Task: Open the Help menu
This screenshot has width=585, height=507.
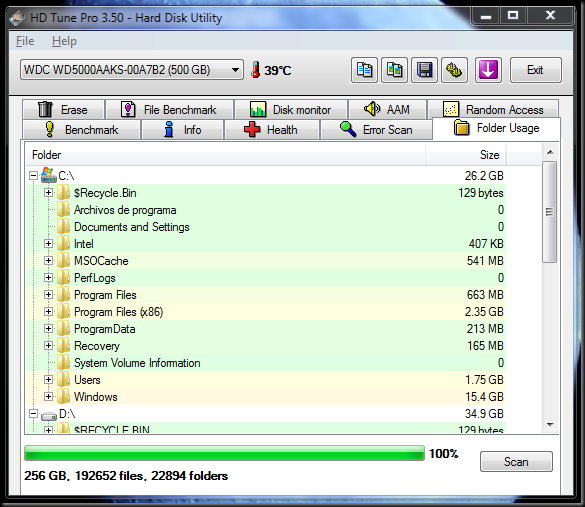Action: click(x=64, y=41)
